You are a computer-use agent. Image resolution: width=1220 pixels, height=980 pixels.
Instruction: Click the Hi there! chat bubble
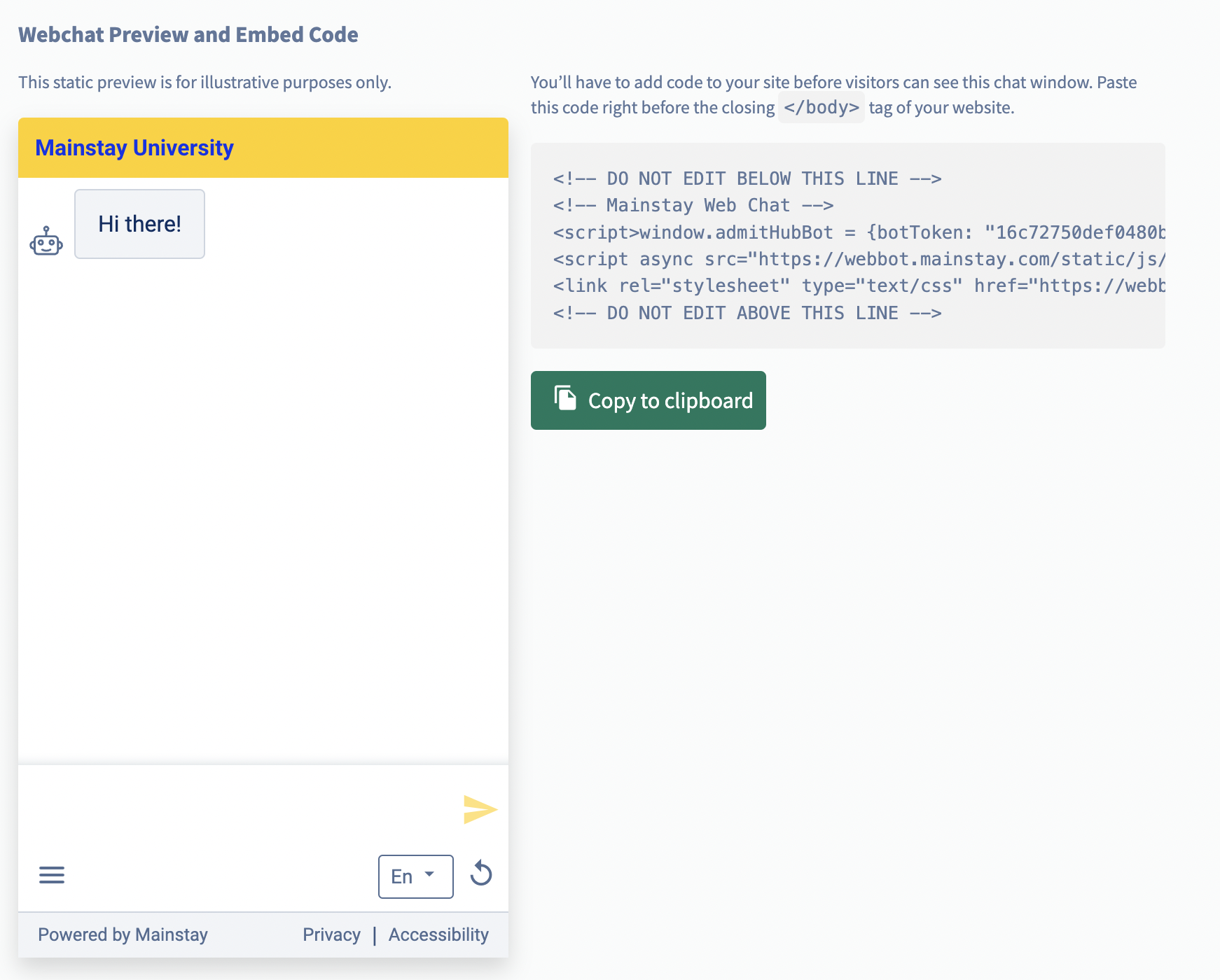pyautogui.click(x=139, y=224)
